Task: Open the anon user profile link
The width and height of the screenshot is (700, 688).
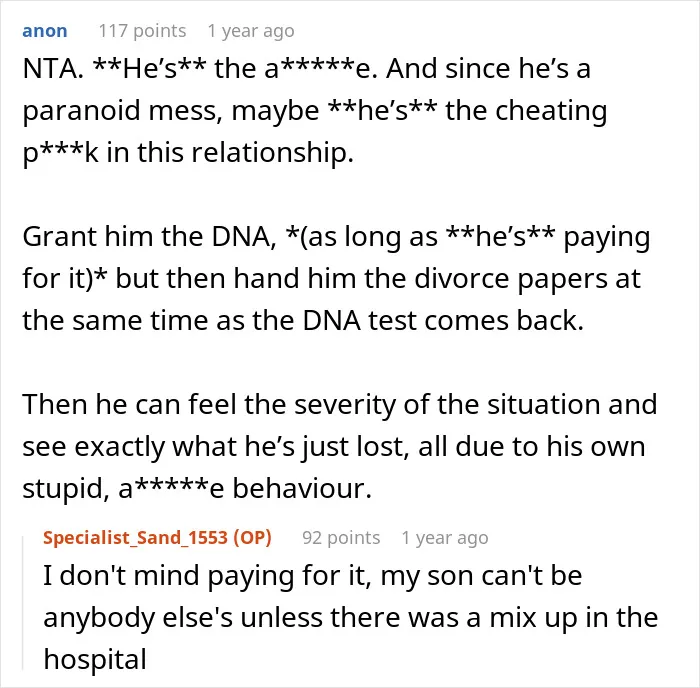Action: tap(45, 31)
